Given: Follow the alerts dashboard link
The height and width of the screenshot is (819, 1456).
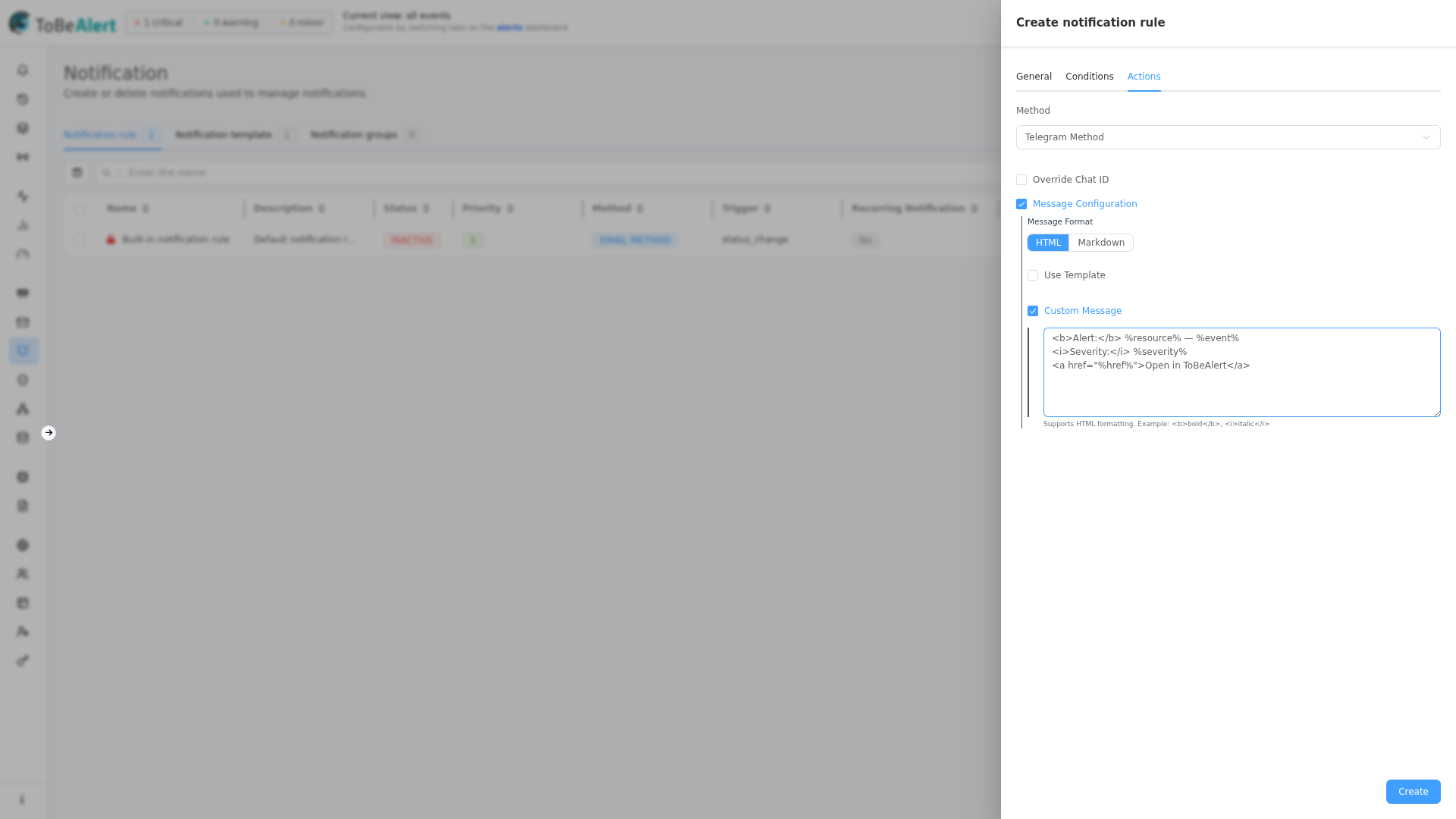Looking at the screenshot, I should (510, 28).
